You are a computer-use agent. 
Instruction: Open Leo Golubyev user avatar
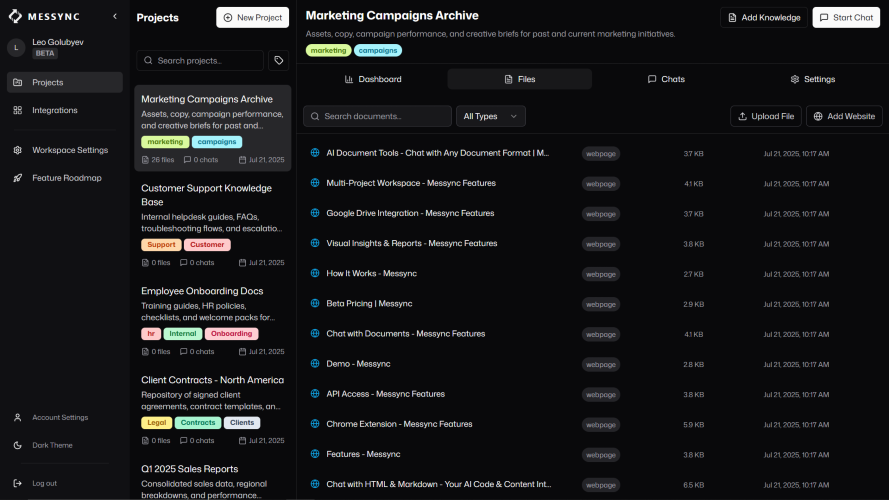click(16, 48)
